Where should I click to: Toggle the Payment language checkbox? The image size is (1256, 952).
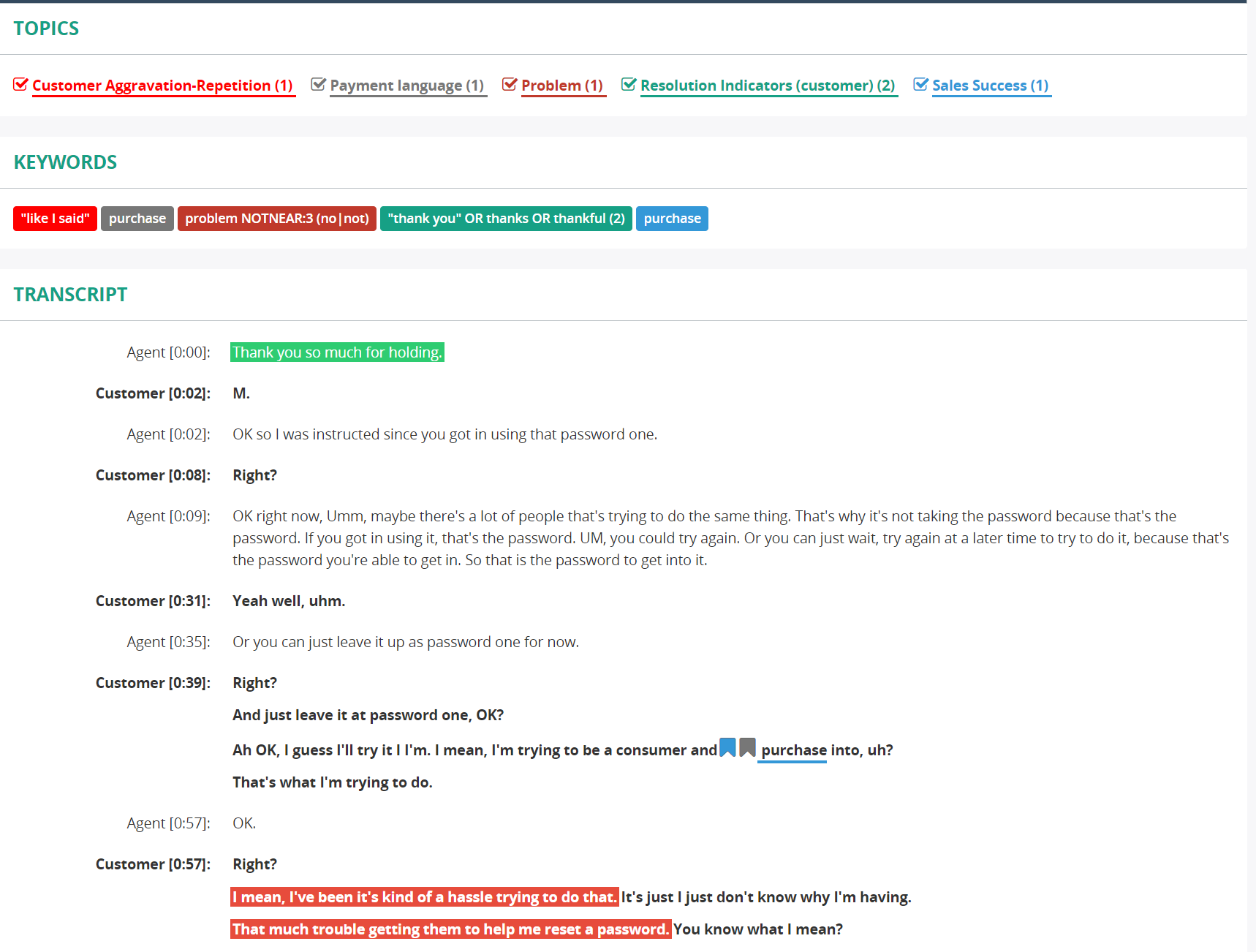[318, 83]
